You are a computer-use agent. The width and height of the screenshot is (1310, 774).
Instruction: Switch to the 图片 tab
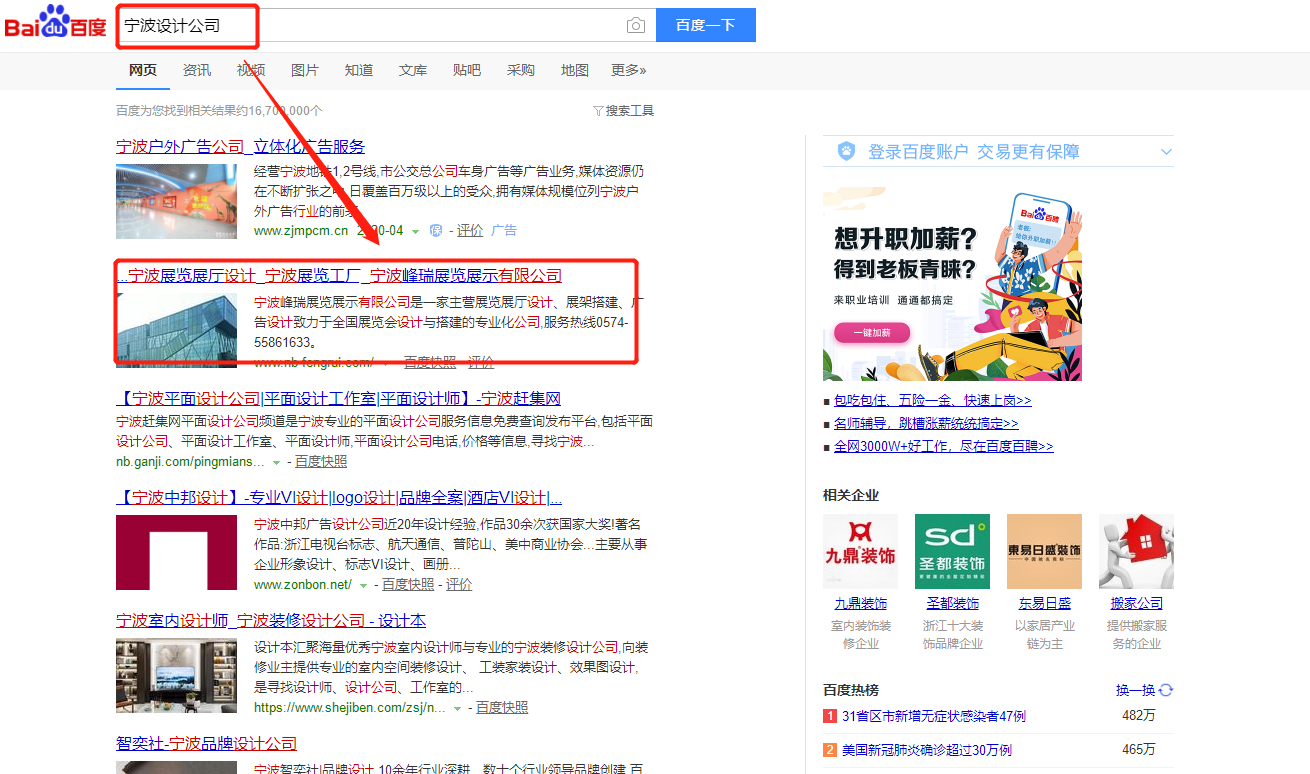pos(304,70)
